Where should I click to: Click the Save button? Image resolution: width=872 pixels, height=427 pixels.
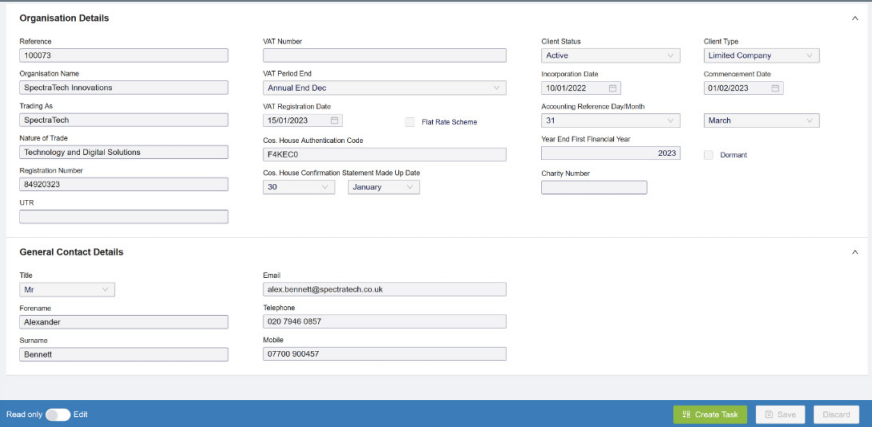[780, 414]
